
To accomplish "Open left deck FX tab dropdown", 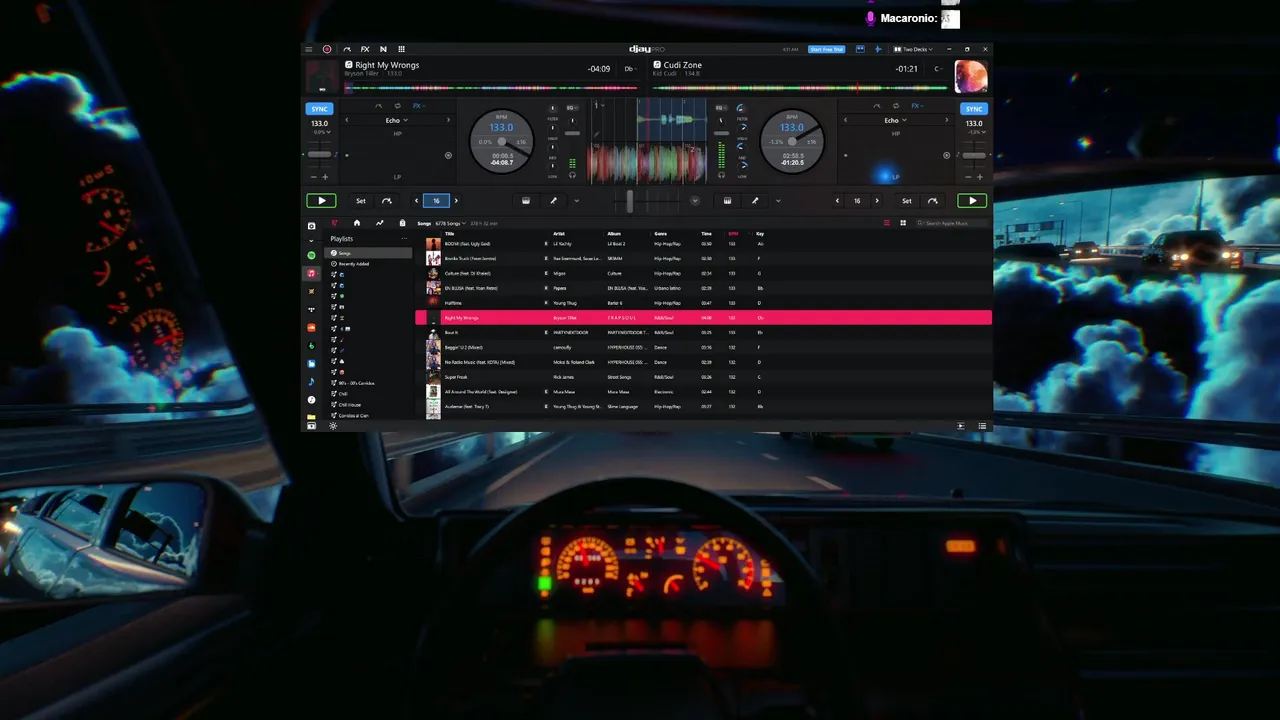I will pos(418,105).
